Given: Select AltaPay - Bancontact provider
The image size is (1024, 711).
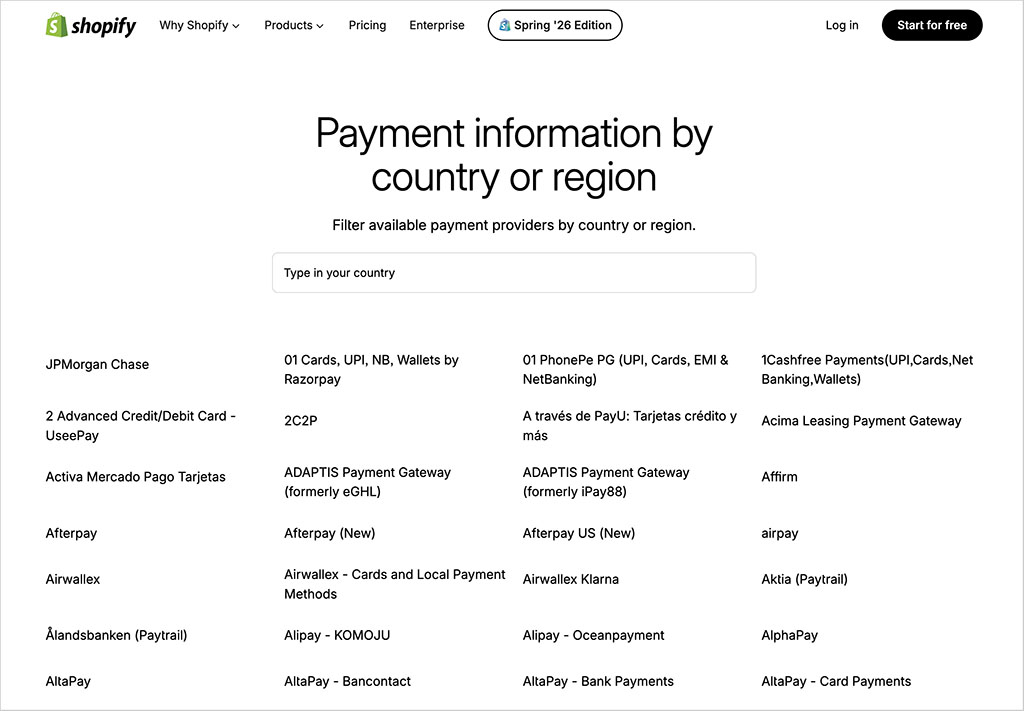Looking at the screenshot, I should tap(347, 681).
